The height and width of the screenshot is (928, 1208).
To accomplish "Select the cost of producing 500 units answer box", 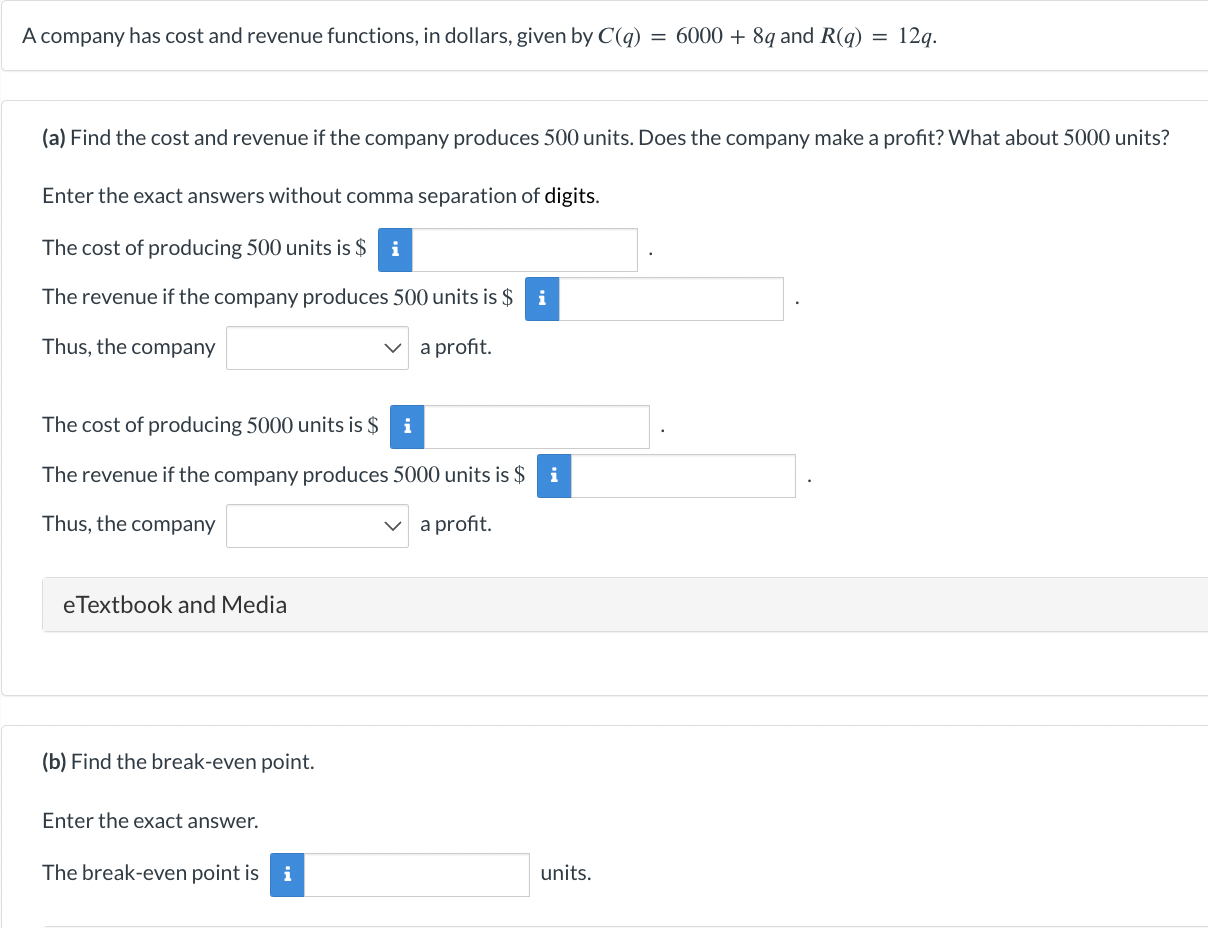I will pos(525,250).
